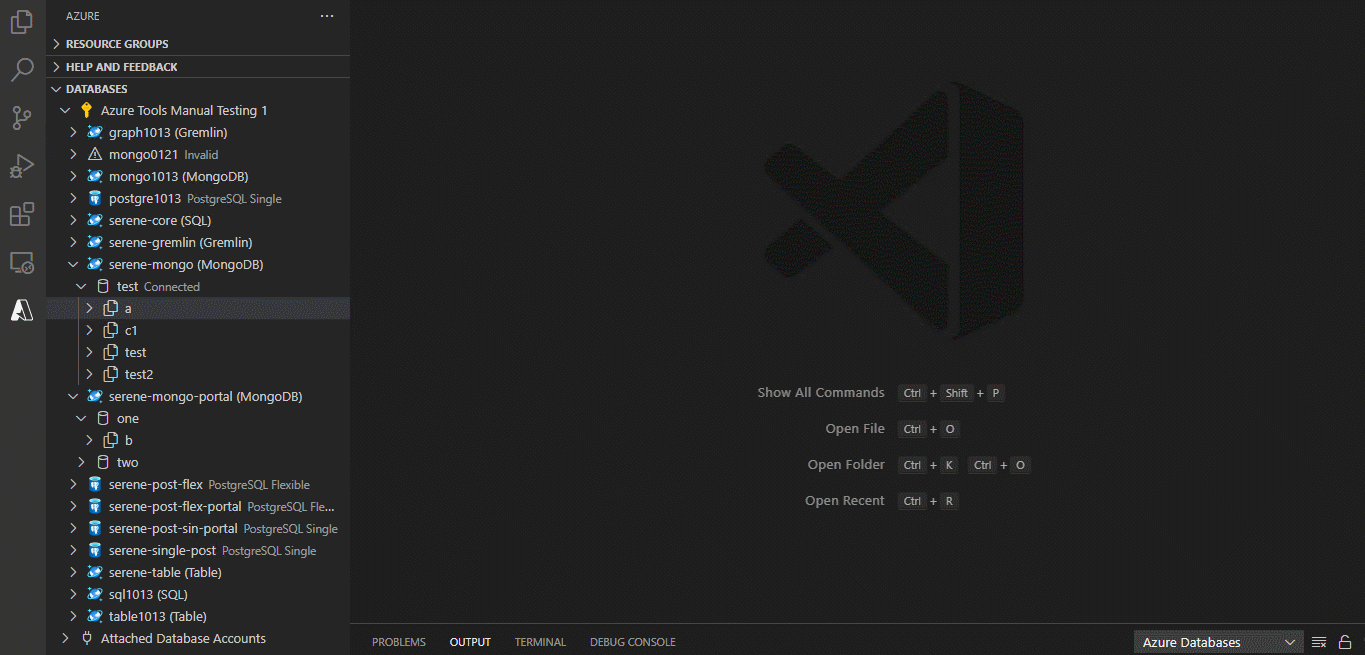Select the Azure view icon
1365x655 pixels.
coord(22,310)
